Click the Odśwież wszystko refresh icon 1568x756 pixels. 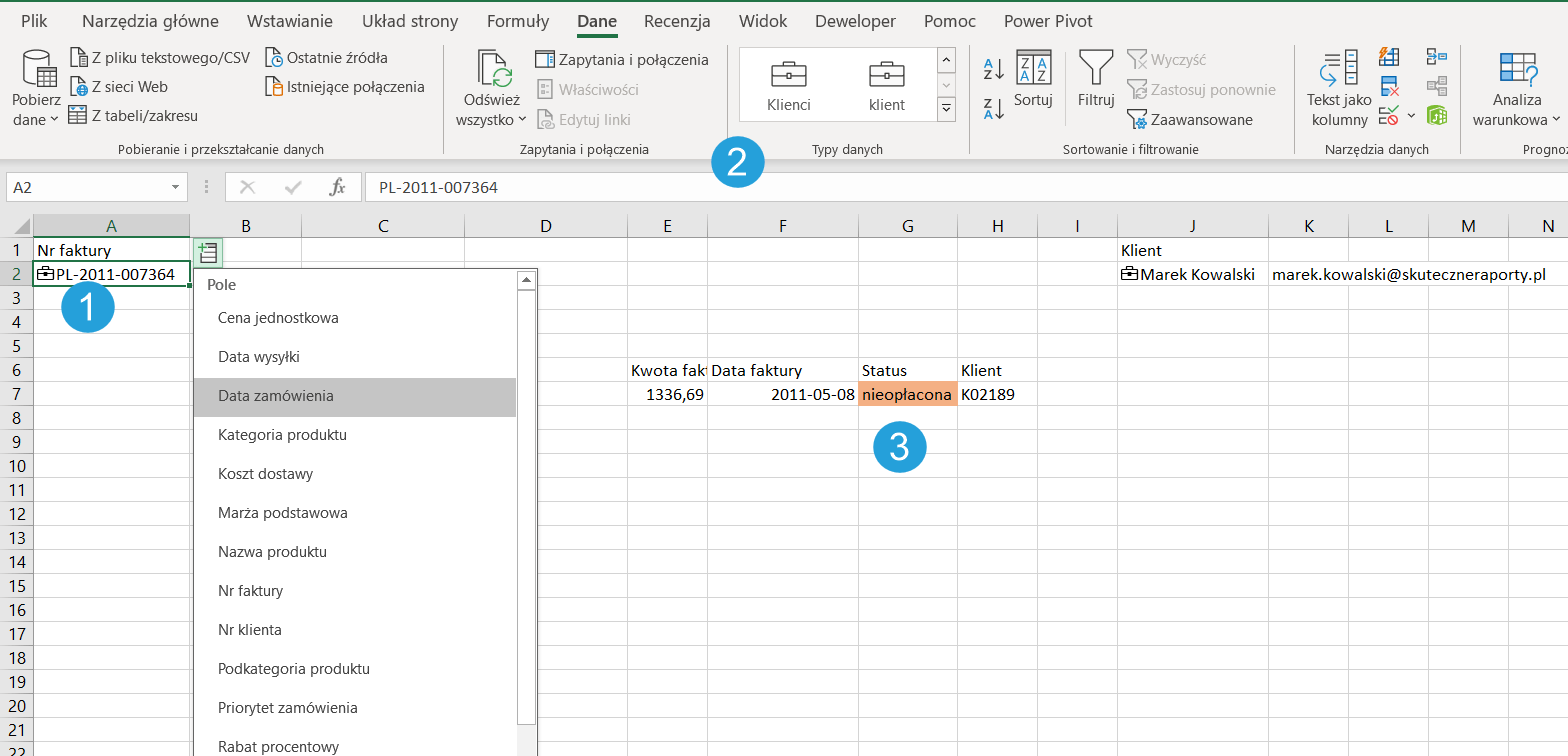click(x=494, y=70)
